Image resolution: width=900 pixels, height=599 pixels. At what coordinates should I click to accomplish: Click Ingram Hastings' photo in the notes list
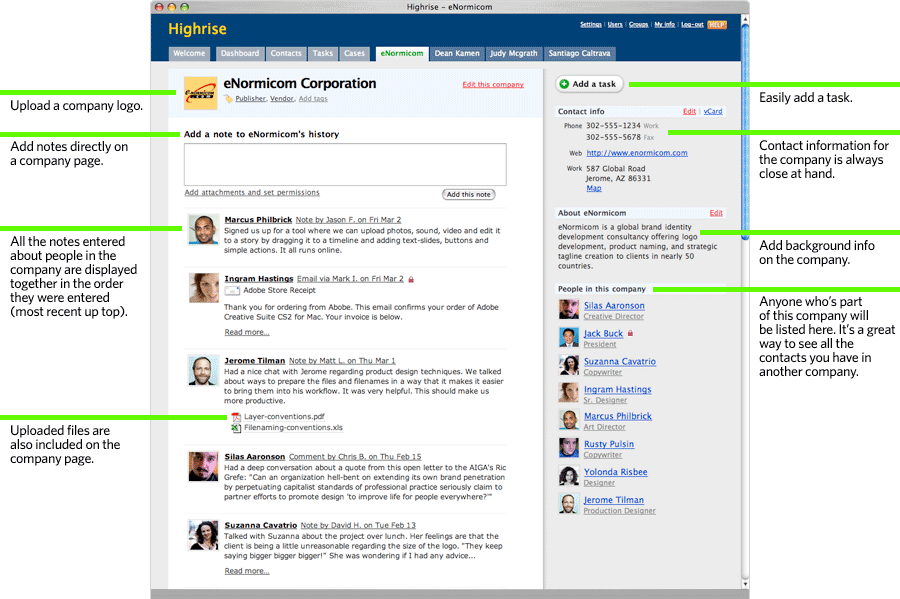[204, 287]
